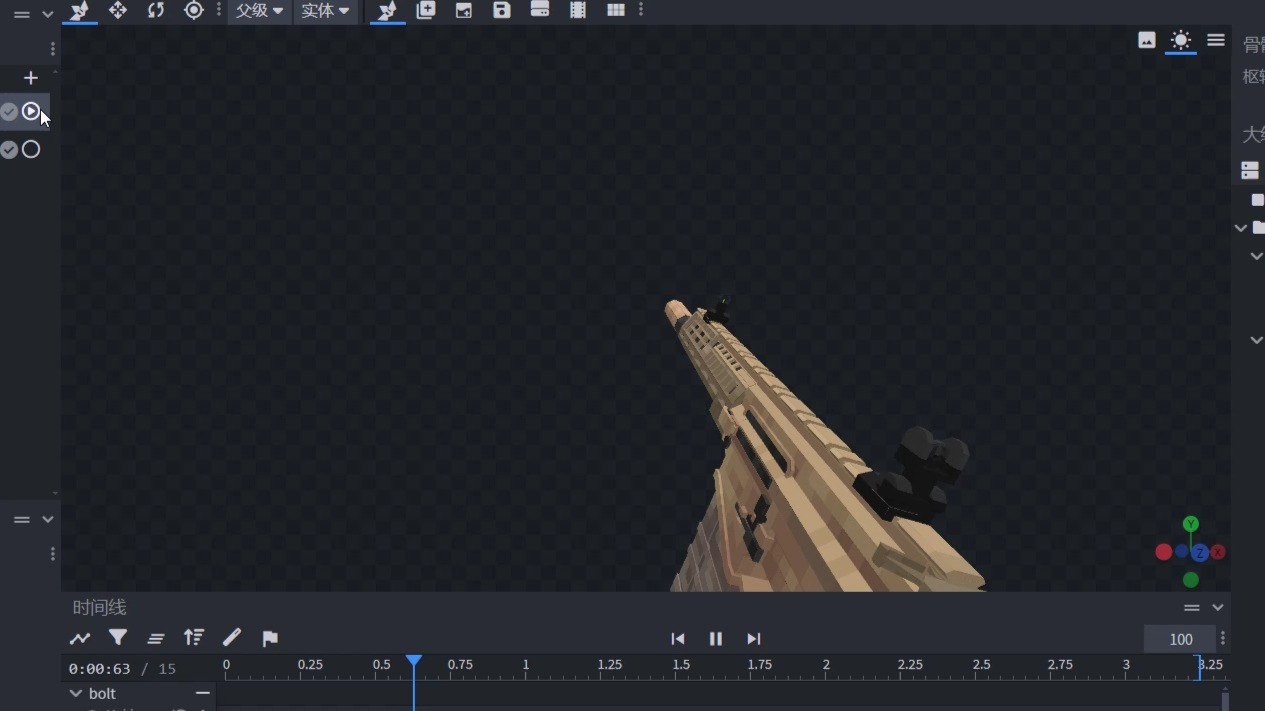
Task: Click the timeline panel handle lines
Action: 1191,608
